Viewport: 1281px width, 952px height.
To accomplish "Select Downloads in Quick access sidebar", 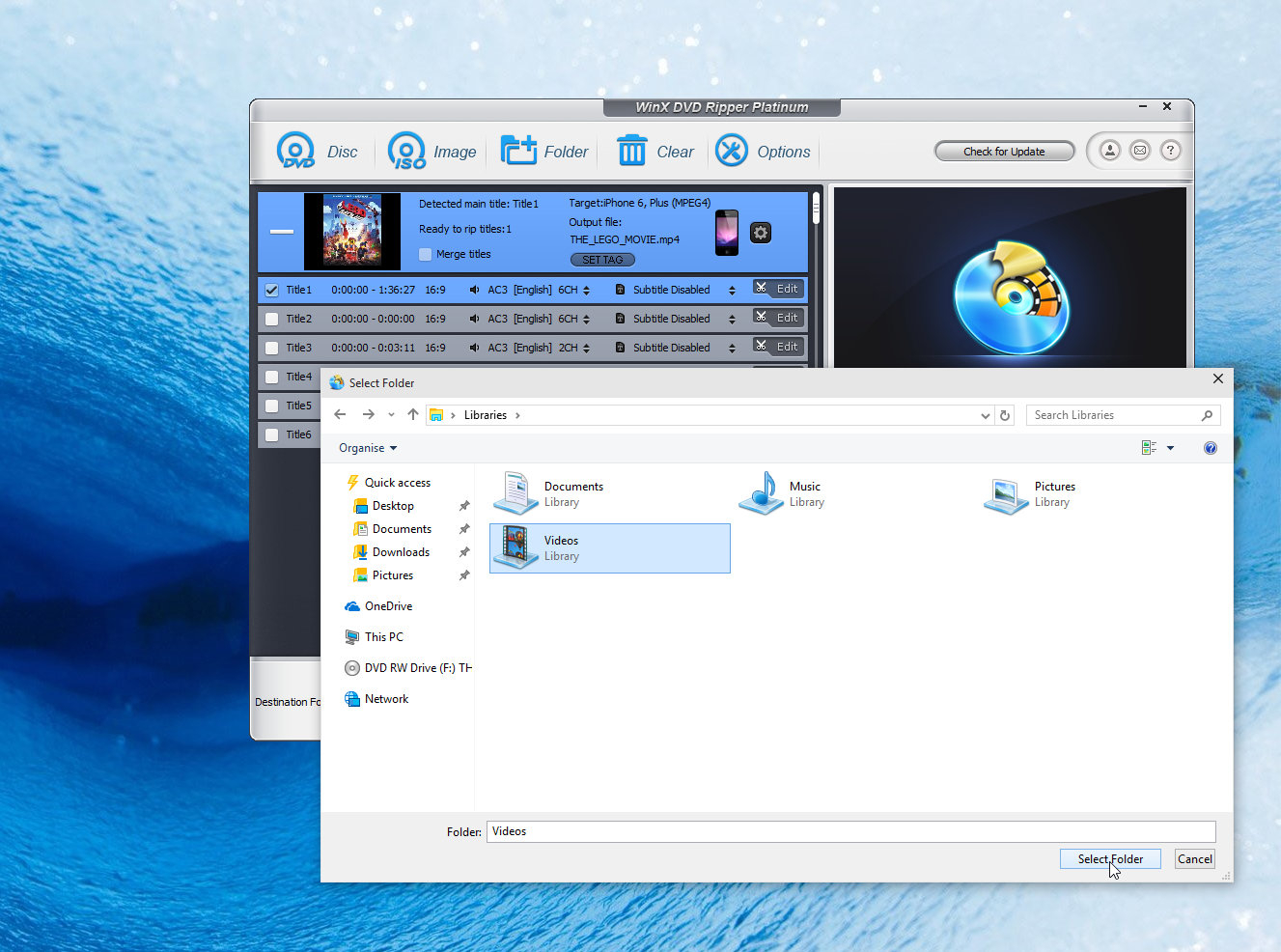I will 401,552.
